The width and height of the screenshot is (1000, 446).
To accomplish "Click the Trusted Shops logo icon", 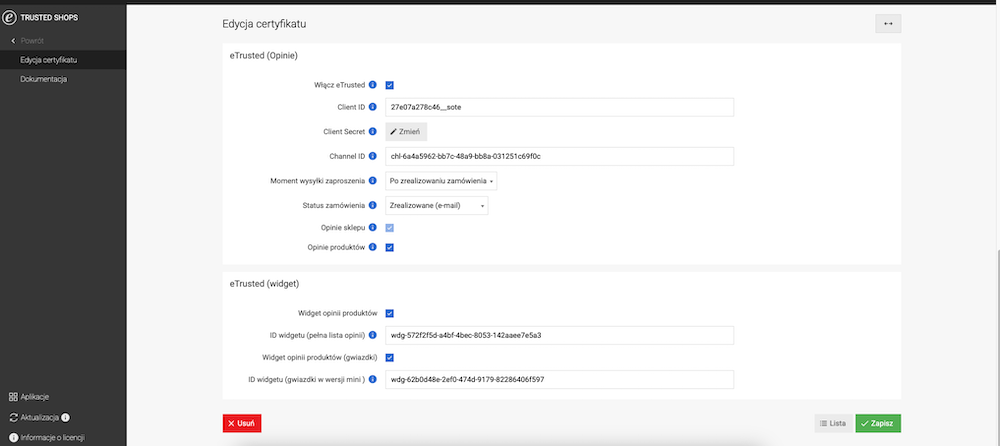I will 10,18.
